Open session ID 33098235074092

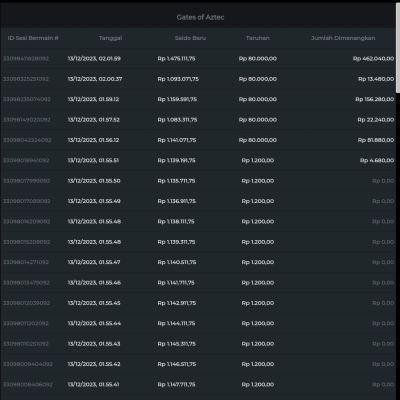point(27,99)
